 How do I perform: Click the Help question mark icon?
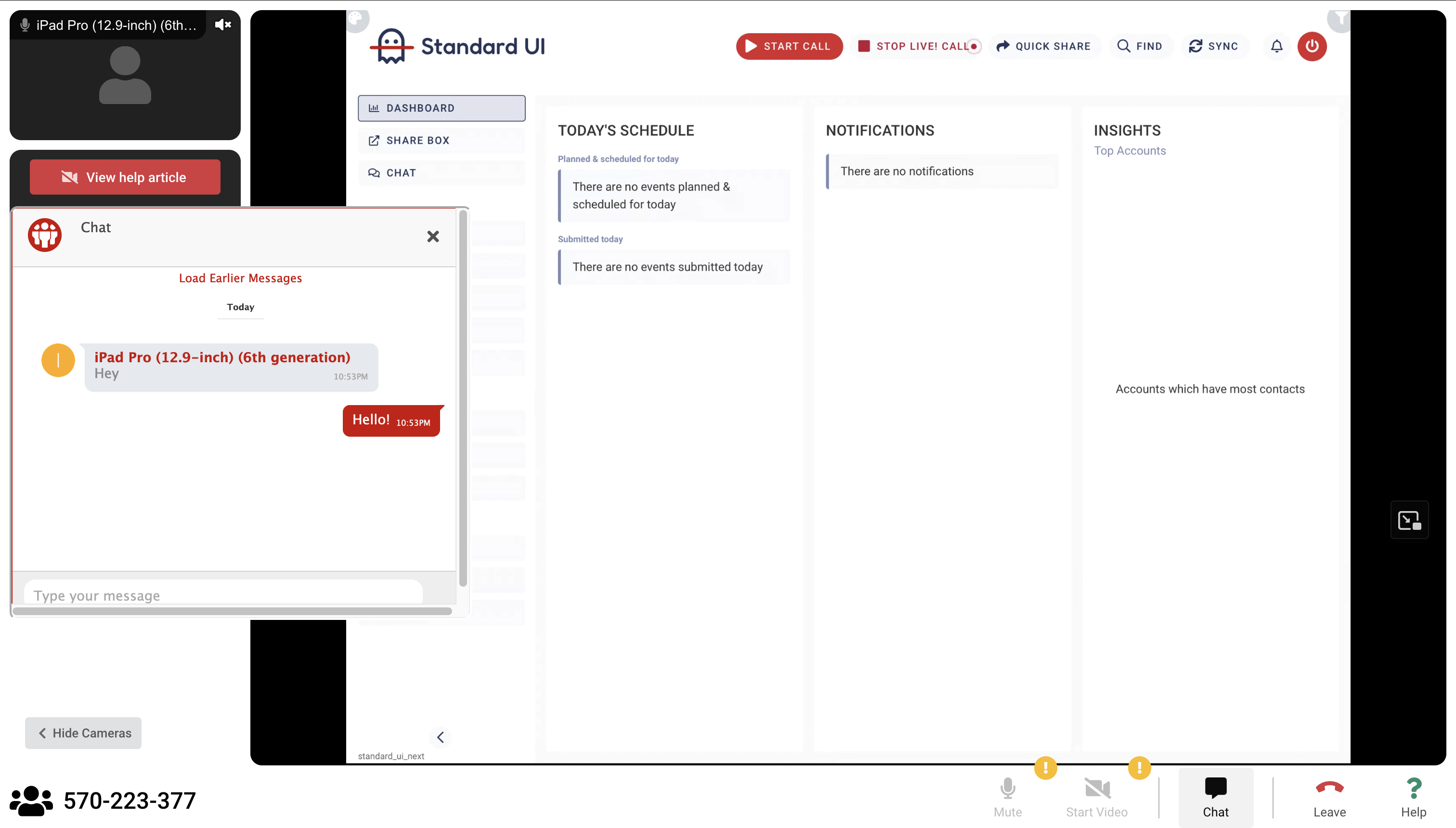[x=1413, y=788]
